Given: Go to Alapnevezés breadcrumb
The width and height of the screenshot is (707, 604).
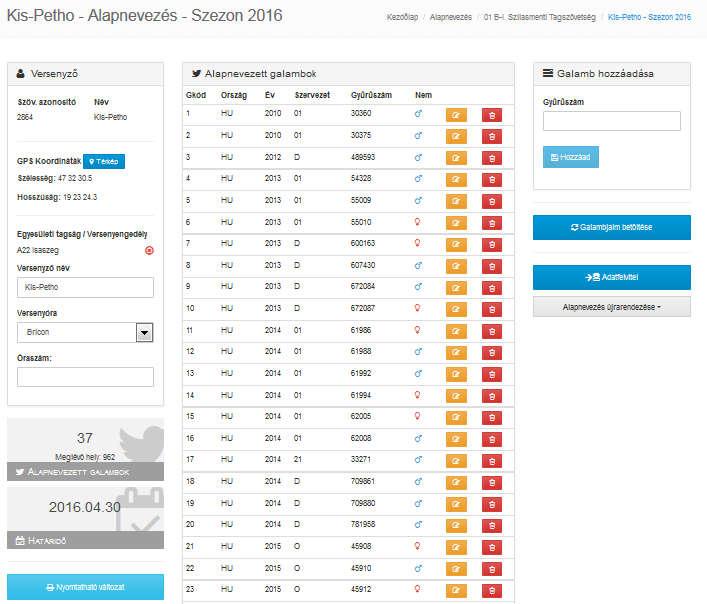Looking at the screenshot, I should click(450, 17).
